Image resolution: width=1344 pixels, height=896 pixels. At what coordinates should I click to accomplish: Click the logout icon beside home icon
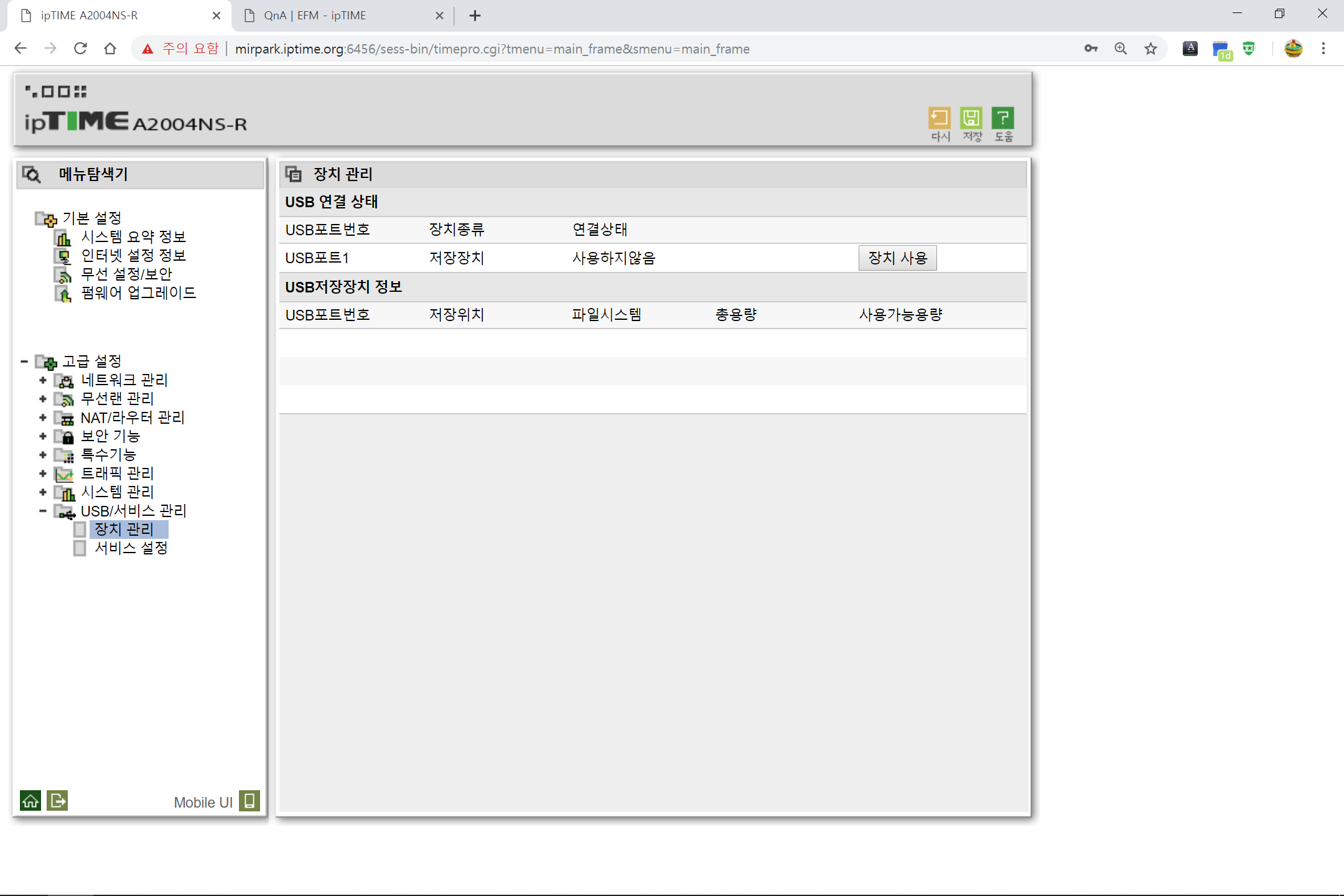[58, 801]
